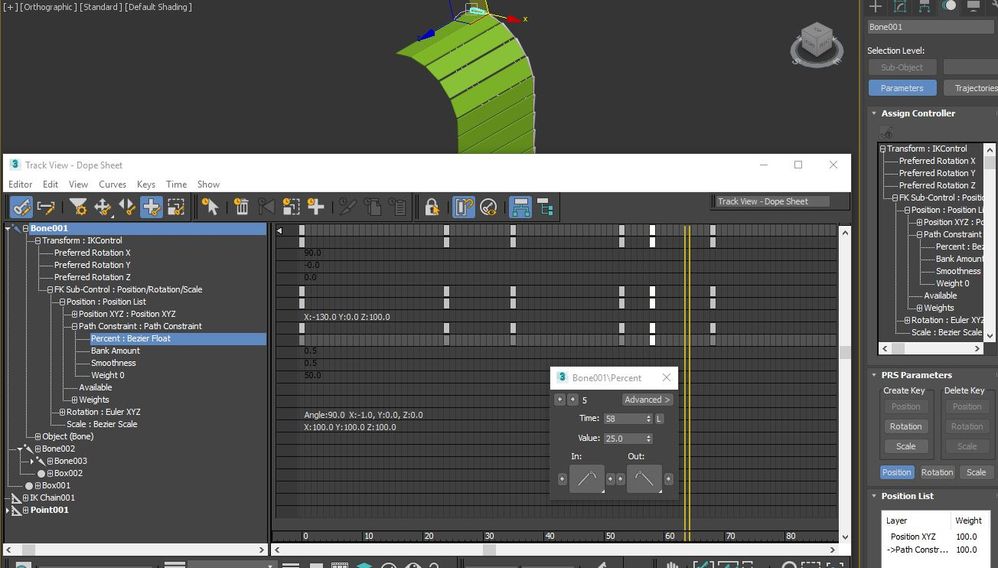Open the Editor menu
This screenshot has width=998, height=568.
pos(20,184)
